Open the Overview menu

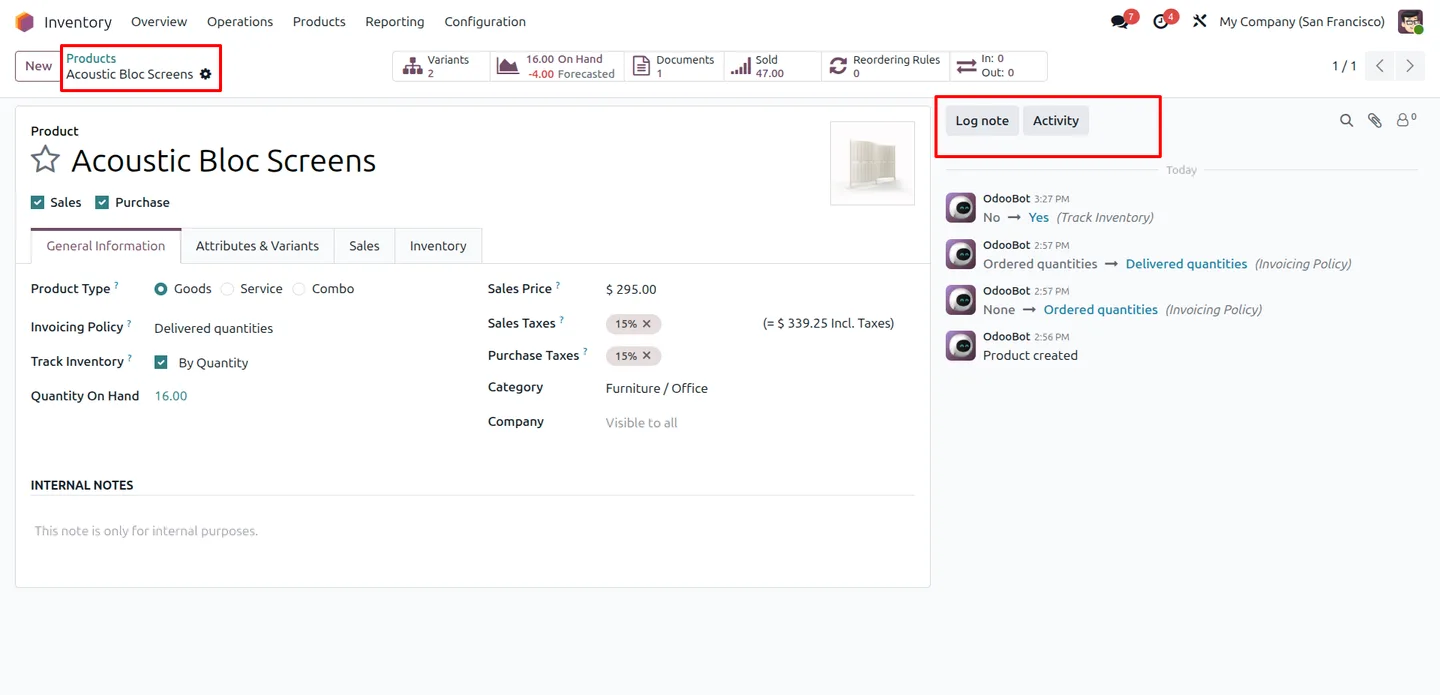[159, 22]
